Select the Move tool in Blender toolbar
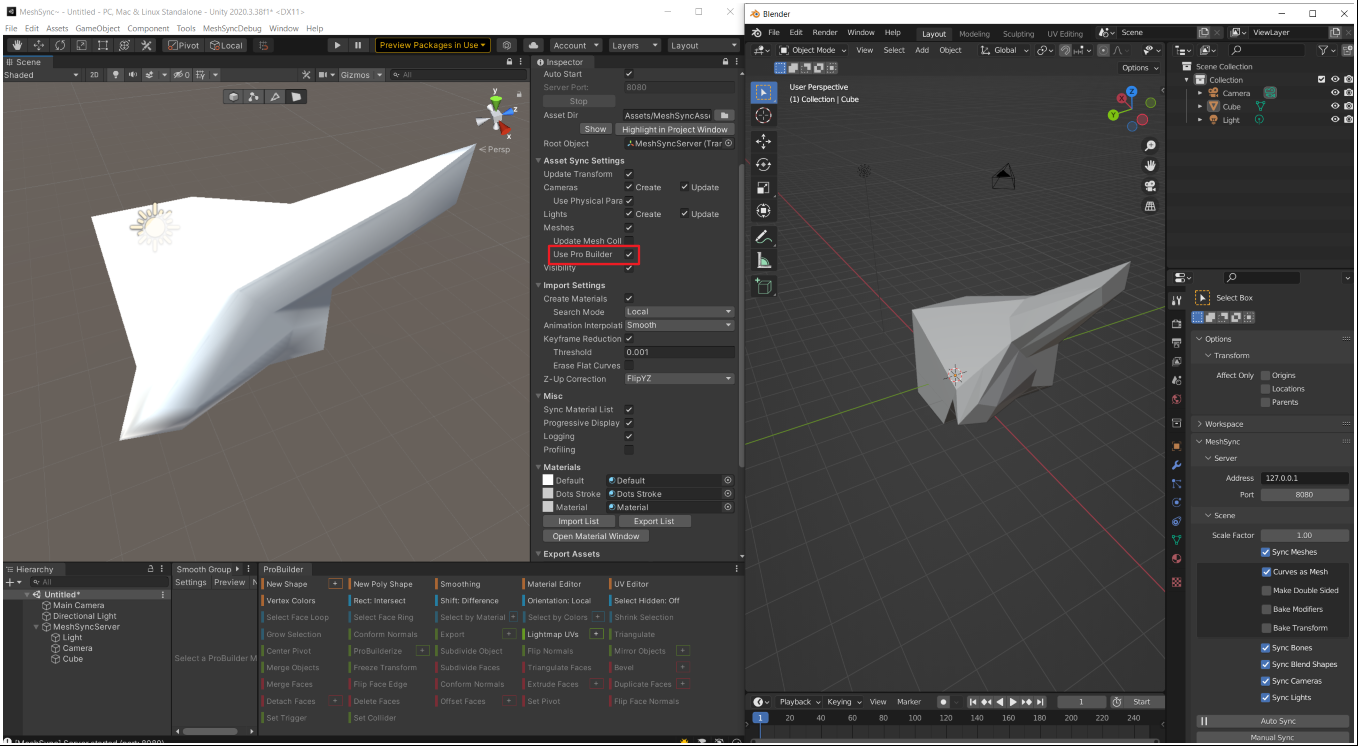The width and height of the screenshot is (1358, 746). click(x=764, y=142)
